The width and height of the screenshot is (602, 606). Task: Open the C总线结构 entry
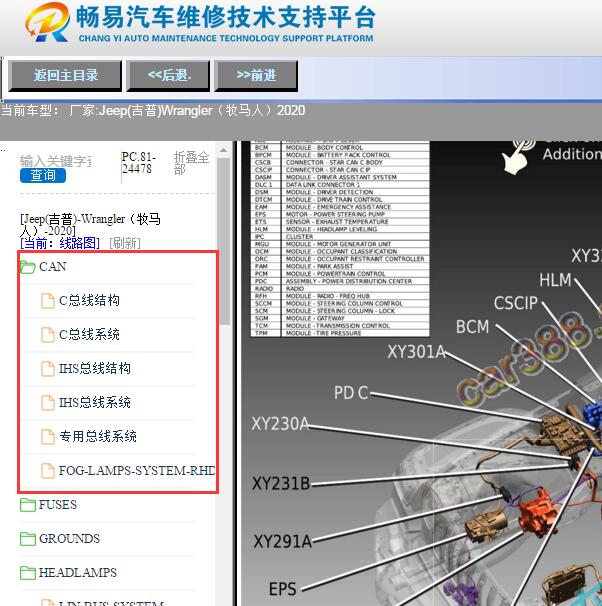[89, 301]
